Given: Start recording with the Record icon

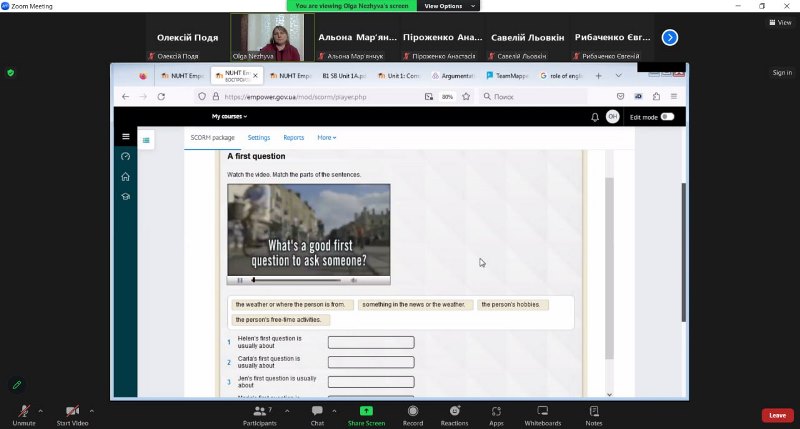Looking at the screenshot, I should 413,411.
